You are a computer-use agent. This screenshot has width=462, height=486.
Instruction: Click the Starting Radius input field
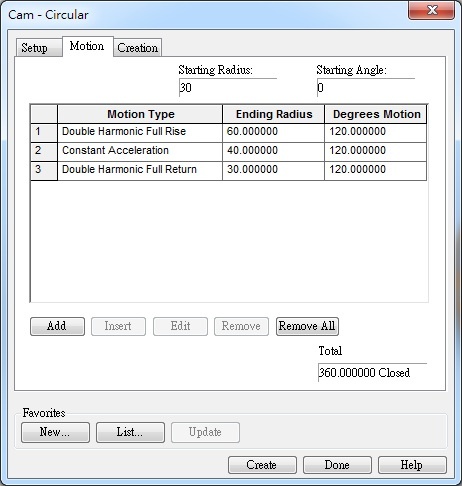pos(228,88)
